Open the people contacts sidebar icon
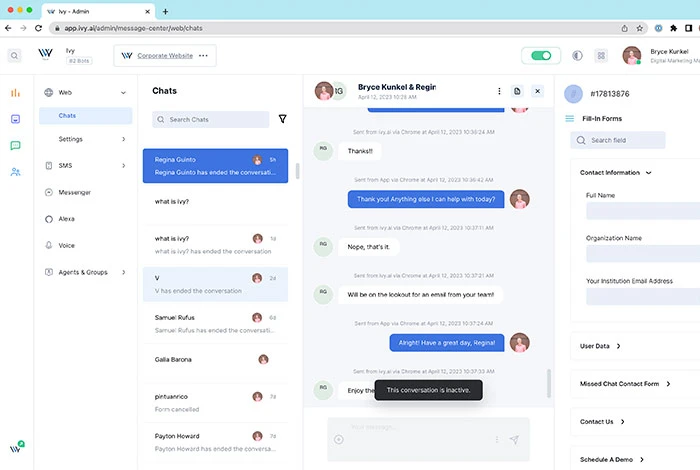The height and width of the screenshot is (470, 700). (x=15, y=172)
